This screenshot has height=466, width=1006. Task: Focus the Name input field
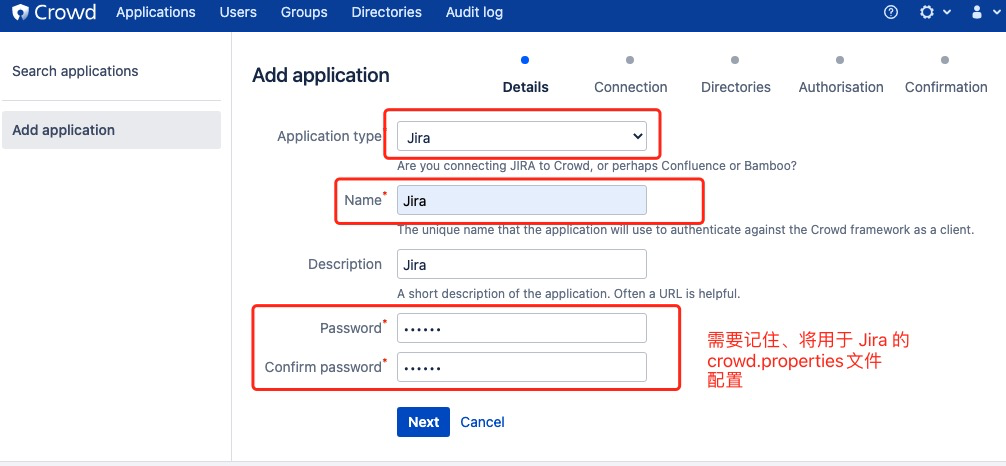[521, 201]
